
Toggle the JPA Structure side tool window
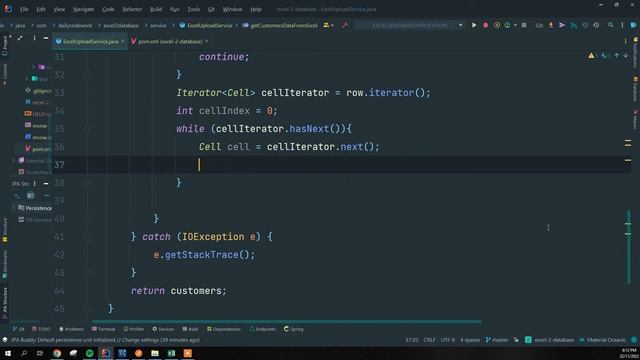pyautogui.click(x=4, y=303)
